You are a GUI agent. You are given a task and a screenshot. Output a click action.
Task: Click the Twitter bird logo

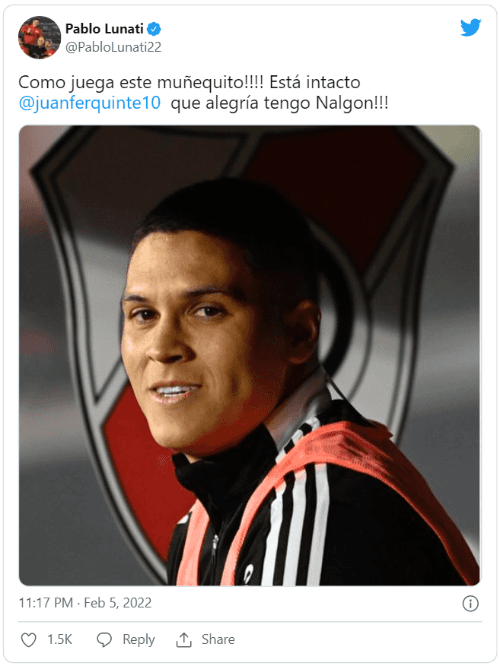click(x=470, y=28)
